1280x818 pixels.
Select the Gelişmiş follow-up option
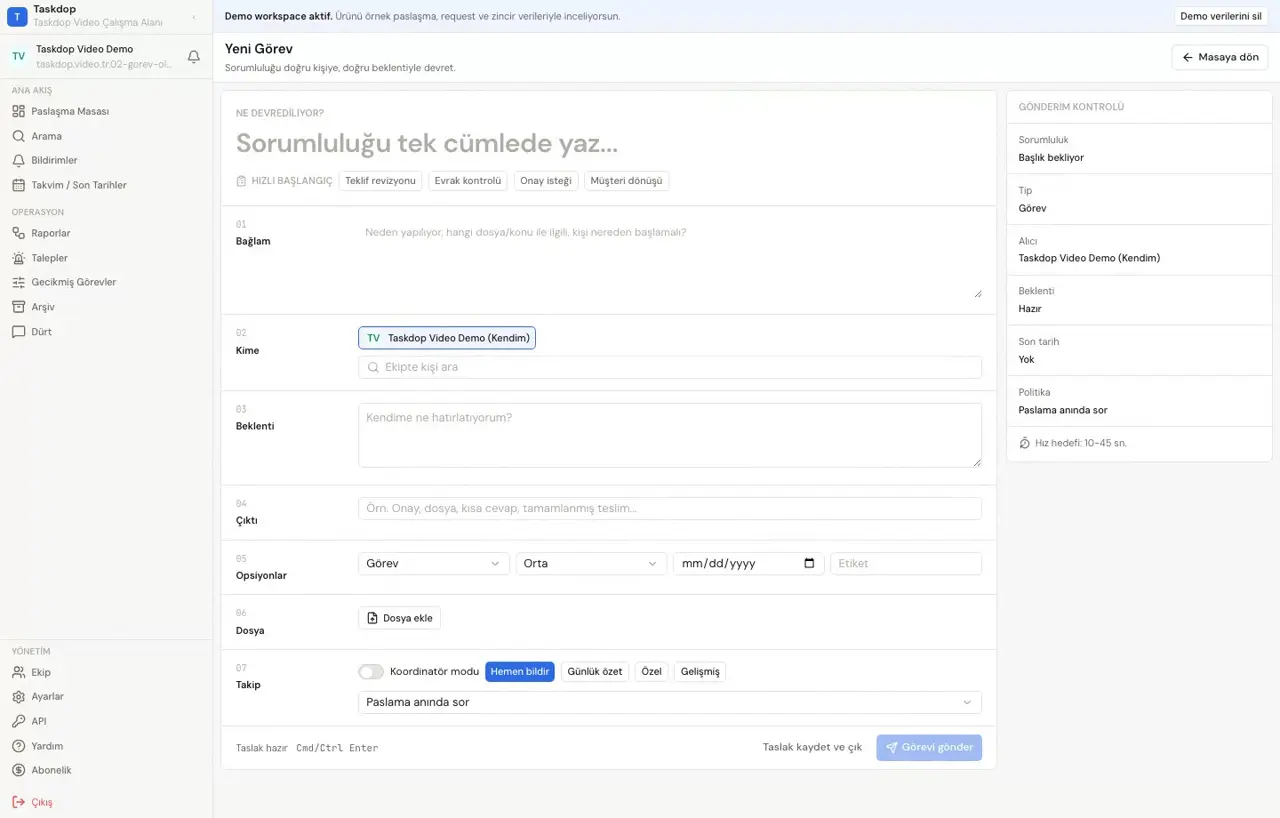(700, 672)
